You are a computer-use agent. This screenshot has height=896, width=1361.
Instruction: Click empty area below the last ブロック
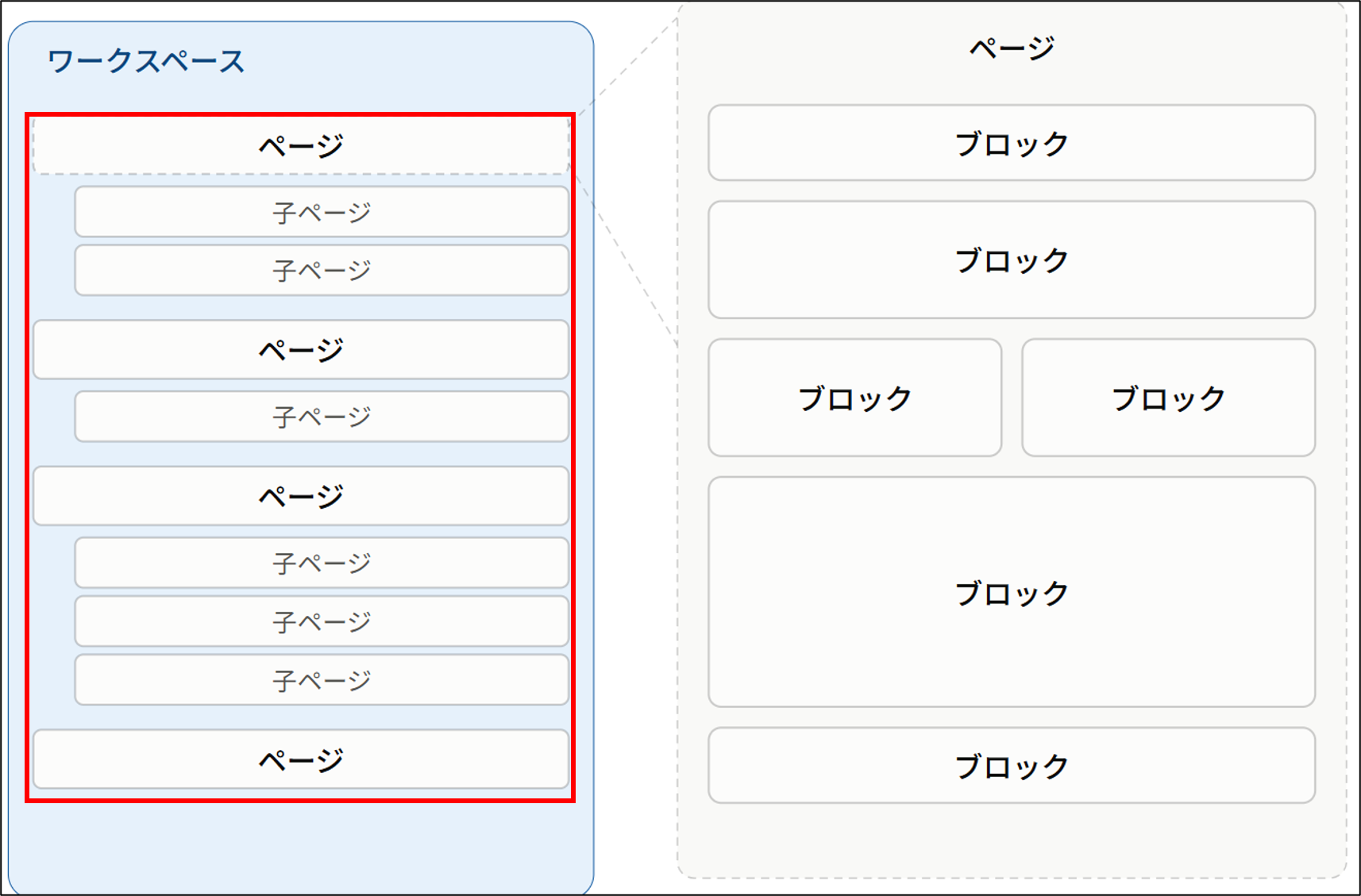[1012, 840]
